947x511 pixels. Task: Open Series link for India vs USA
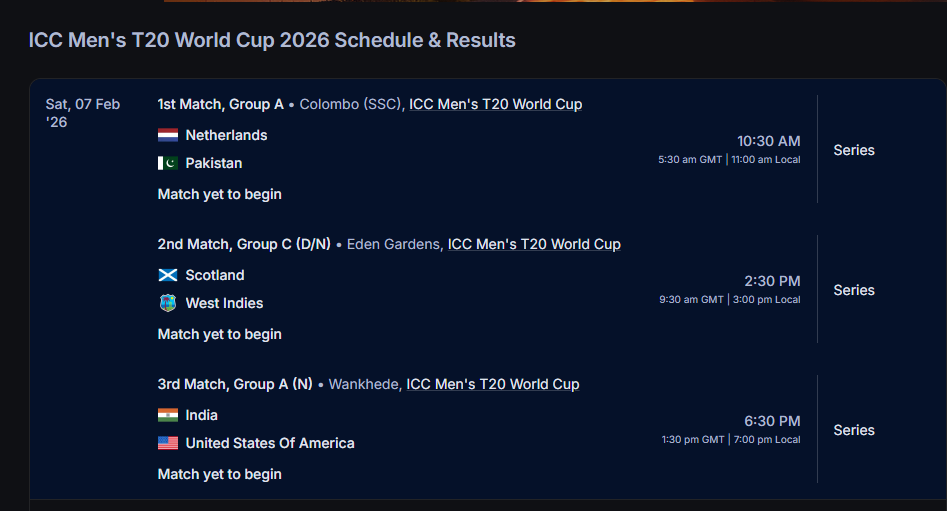(x=854, y=430)
